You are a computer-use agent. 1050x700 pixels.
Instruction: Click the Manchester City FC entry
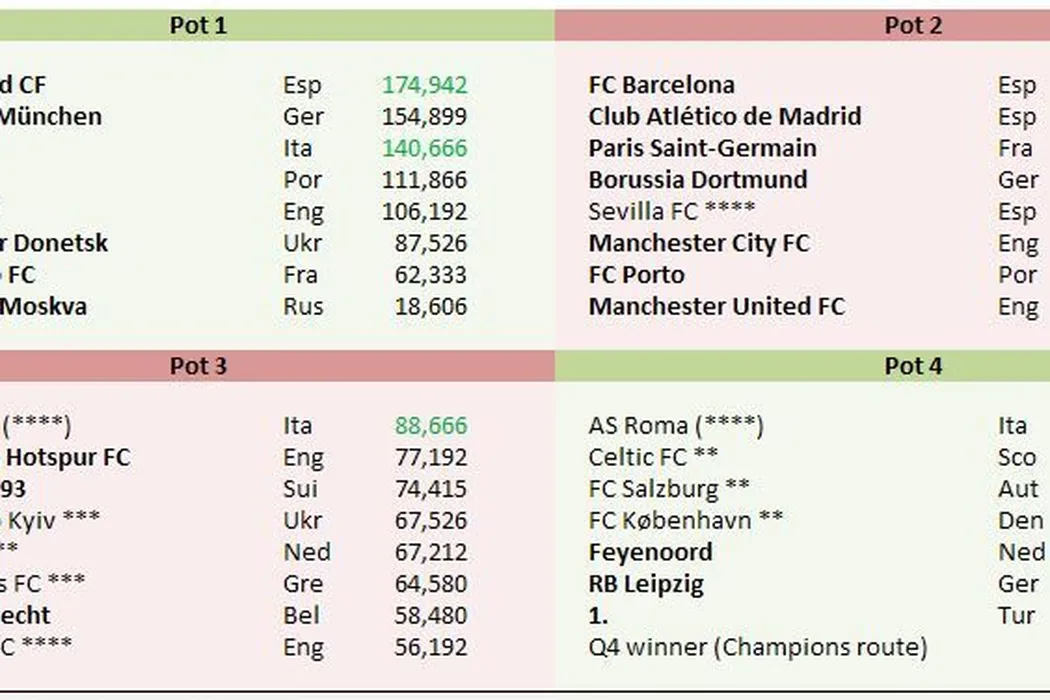[699, 243]
